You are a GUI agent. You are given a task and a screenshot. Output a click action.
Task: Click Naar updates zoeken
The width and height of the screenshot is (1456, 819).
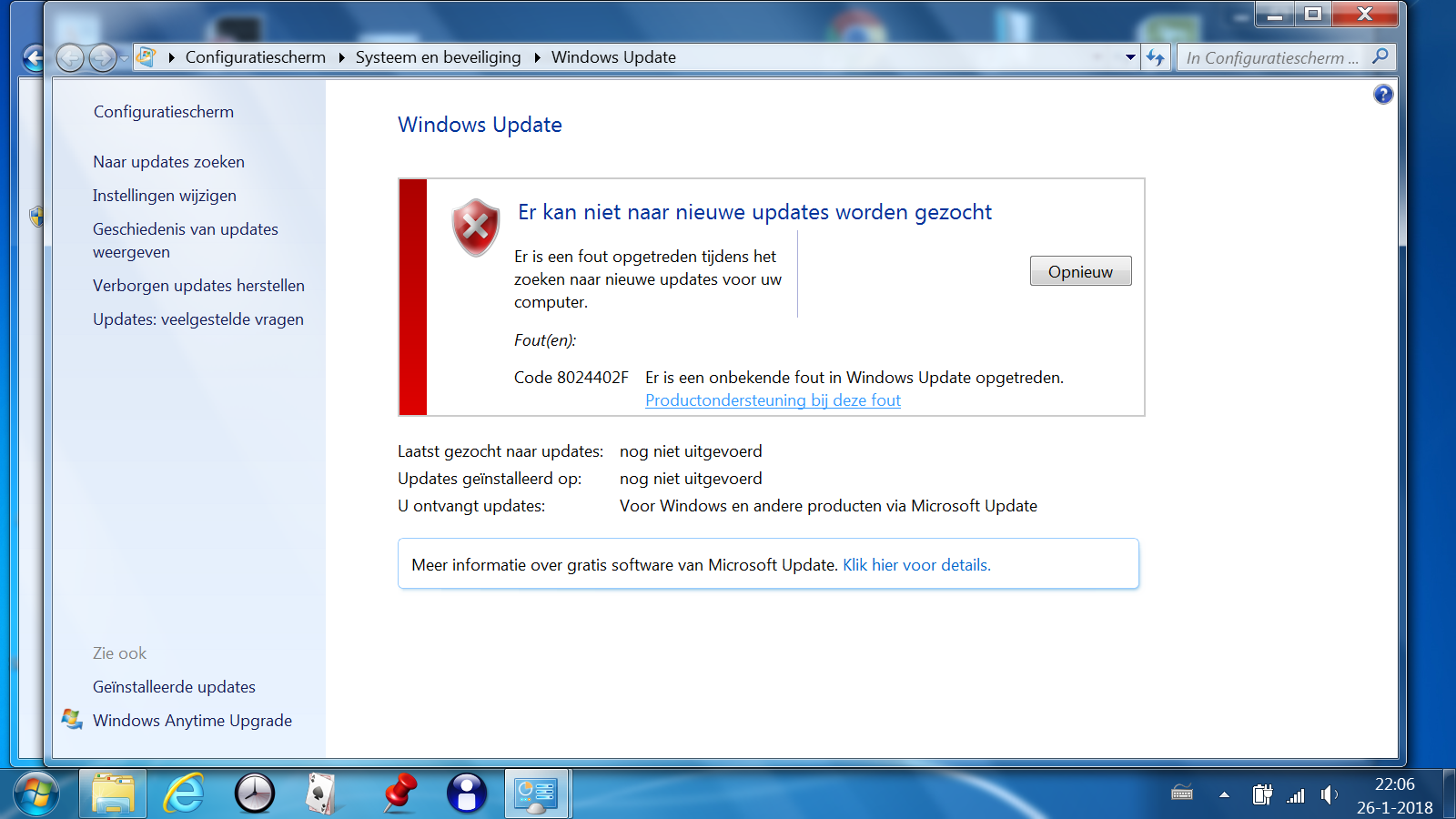click(168, 162)
